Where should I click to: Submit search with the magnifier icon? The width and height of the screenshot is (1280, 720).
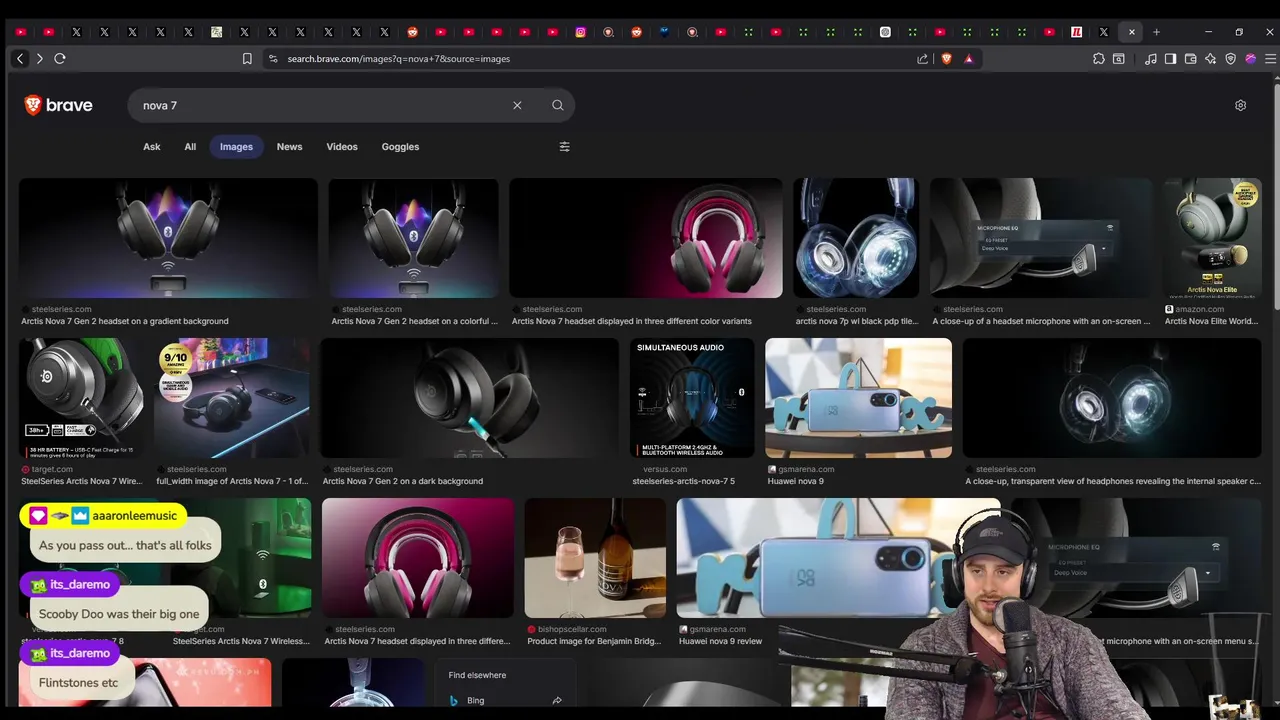click(x=558, y=105)
